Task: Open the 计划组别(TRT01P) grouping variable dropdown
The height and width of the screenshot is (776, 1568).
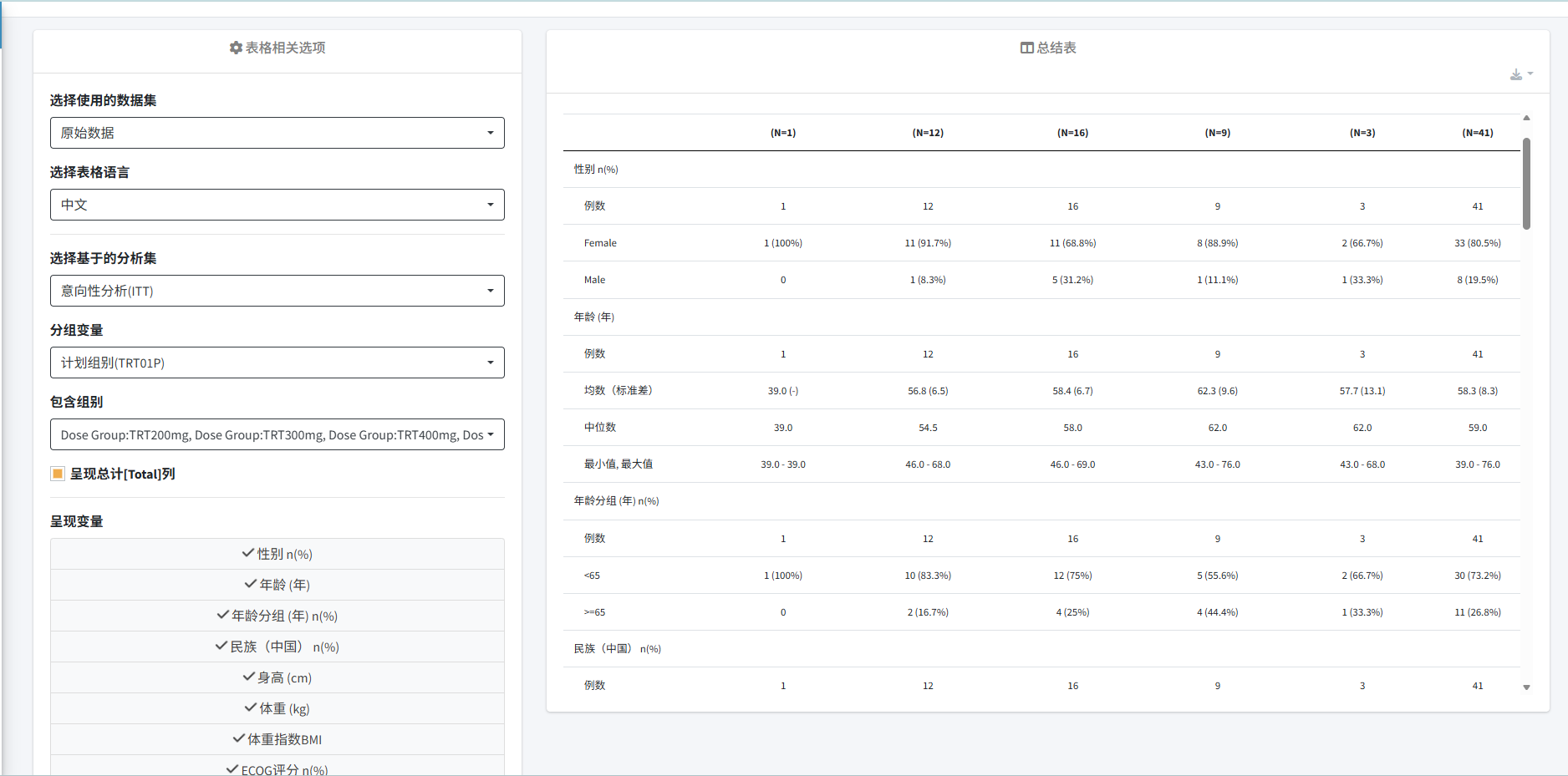Action: [277, 363]
